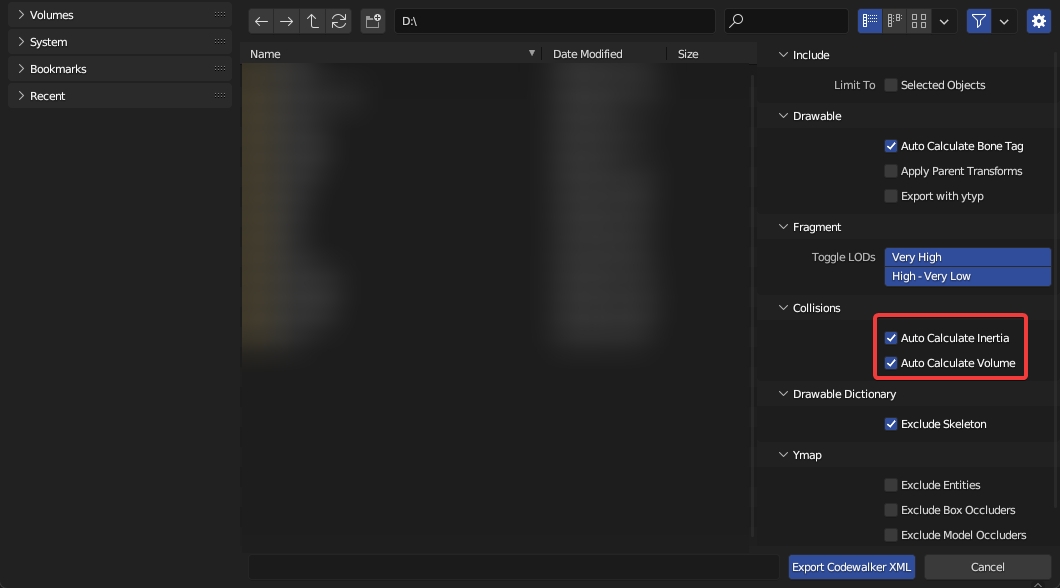Expand the Volumes panel
1060x588 pixels.
(x=21, y=15)
